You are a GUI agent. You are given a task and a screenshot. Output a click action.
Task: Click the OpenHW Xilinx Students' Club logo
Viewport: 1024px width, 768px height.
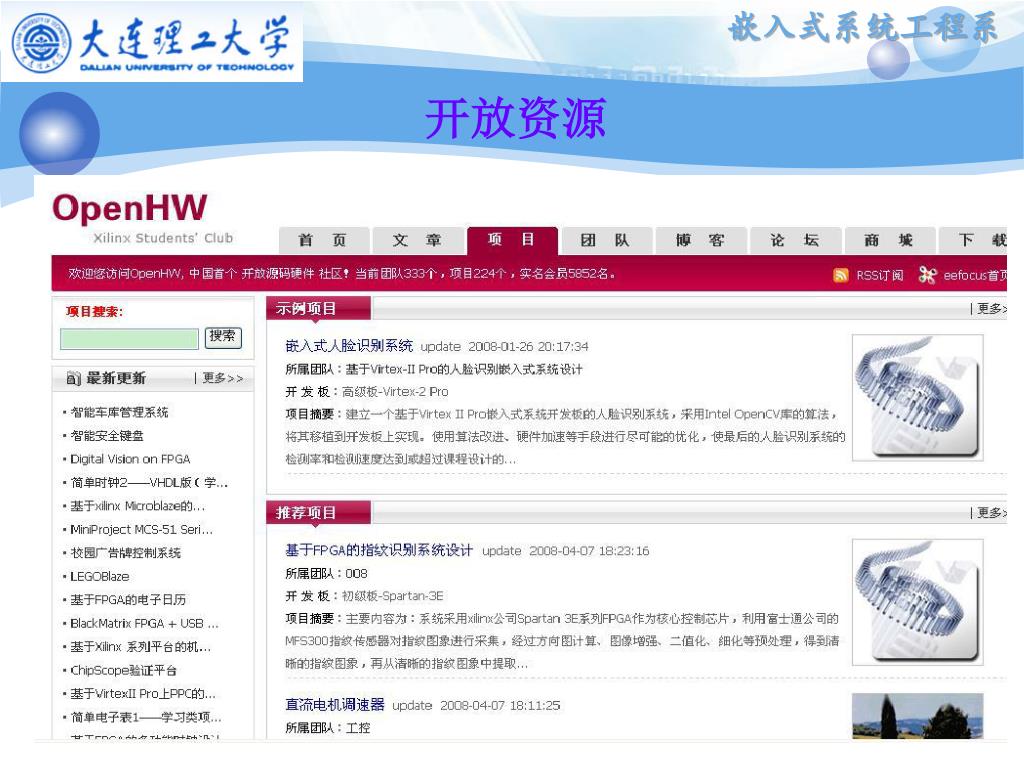click(142, 217)
